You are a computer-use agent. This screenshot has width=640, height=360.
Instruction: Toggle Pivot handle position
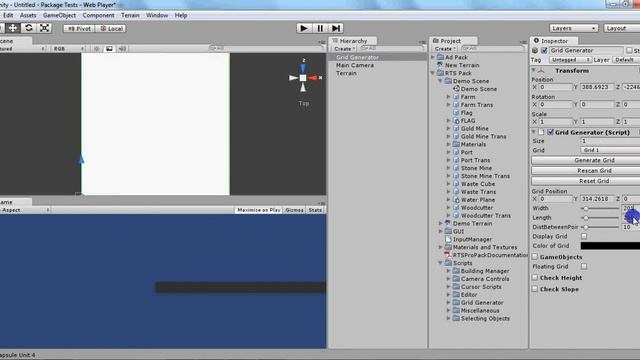click(79, 29)
